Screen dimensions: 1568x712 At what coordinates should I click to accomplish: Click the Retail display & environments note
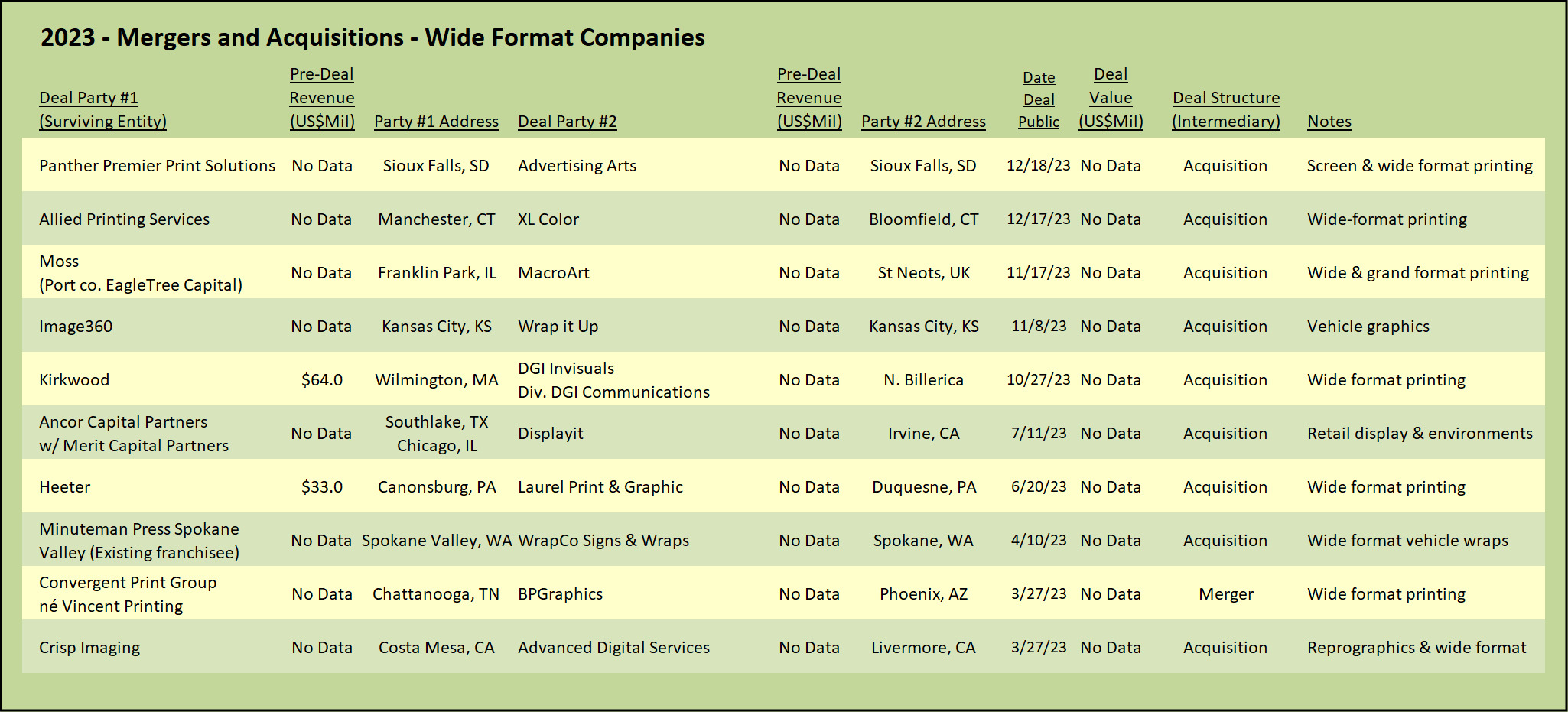1420,434
